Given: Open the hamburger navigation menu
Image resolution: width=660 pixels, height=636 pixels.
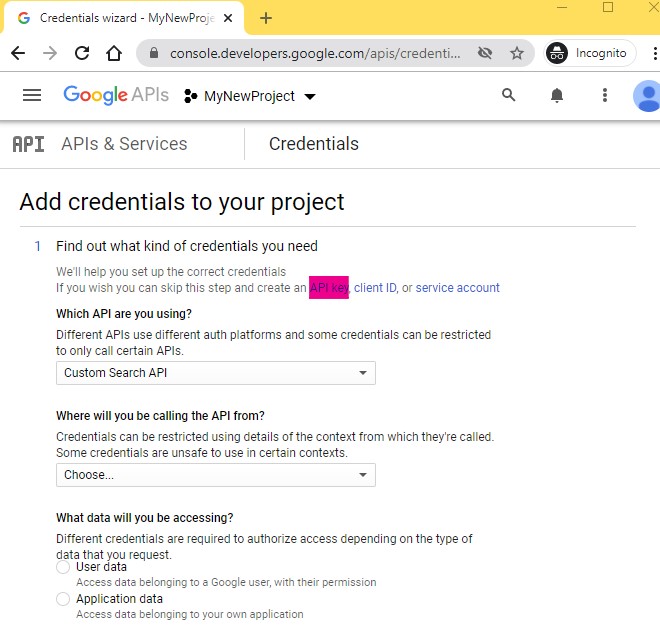Looking at the screenshot, I should point(32,95).
